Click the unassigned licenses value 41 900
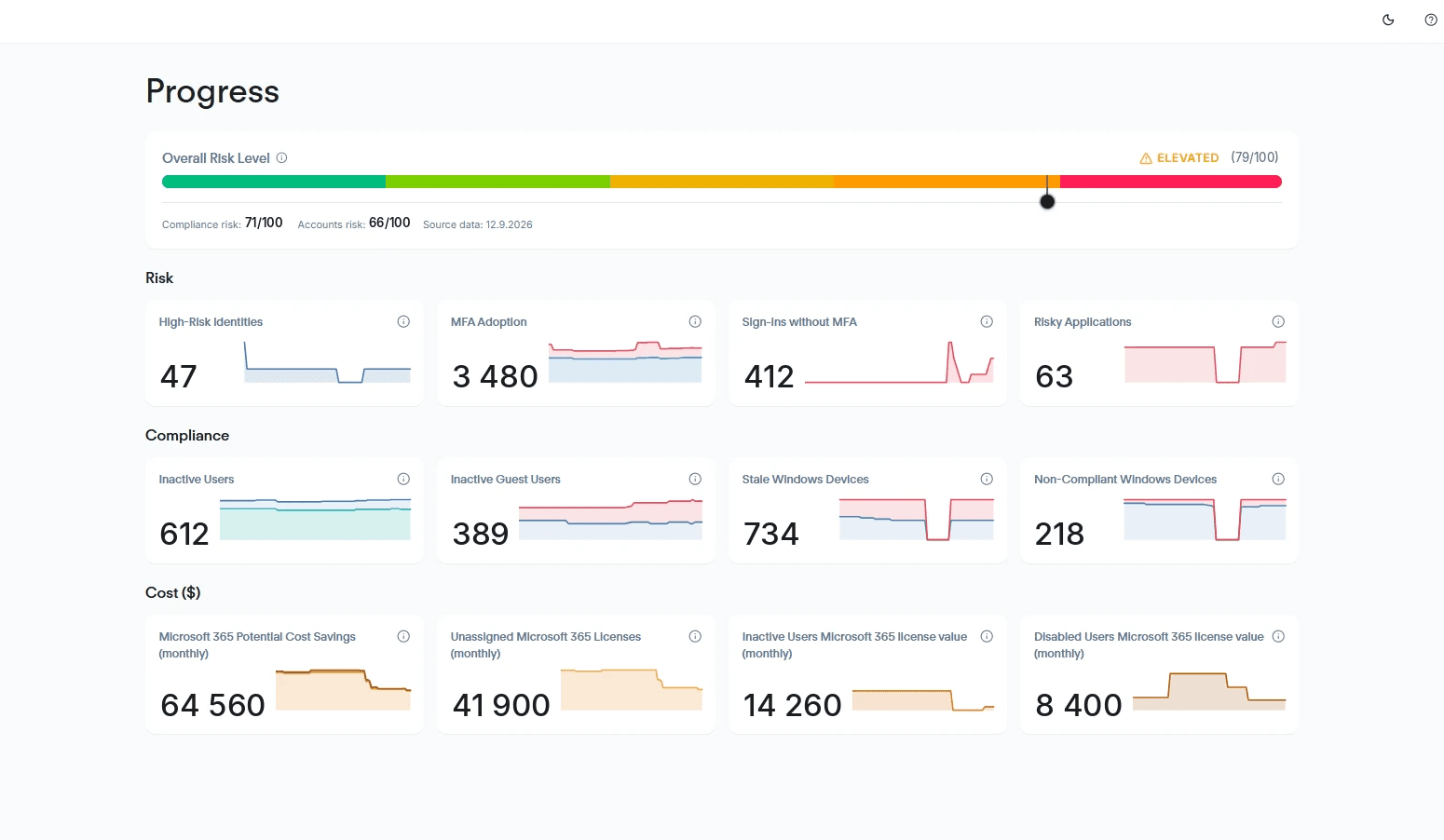This screenshot has width=1444, height=840. coord(501,705)
